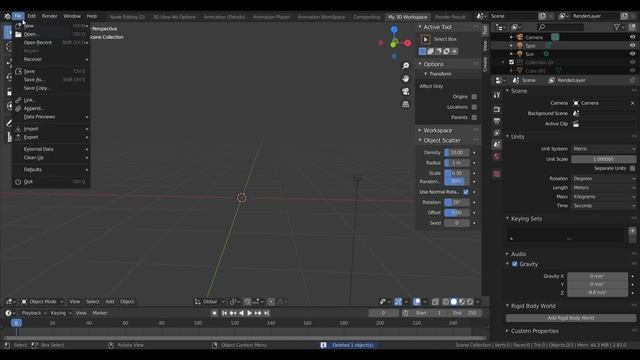
Task: Click Add Rigid Body World button
Action: (x=571, y=318)
